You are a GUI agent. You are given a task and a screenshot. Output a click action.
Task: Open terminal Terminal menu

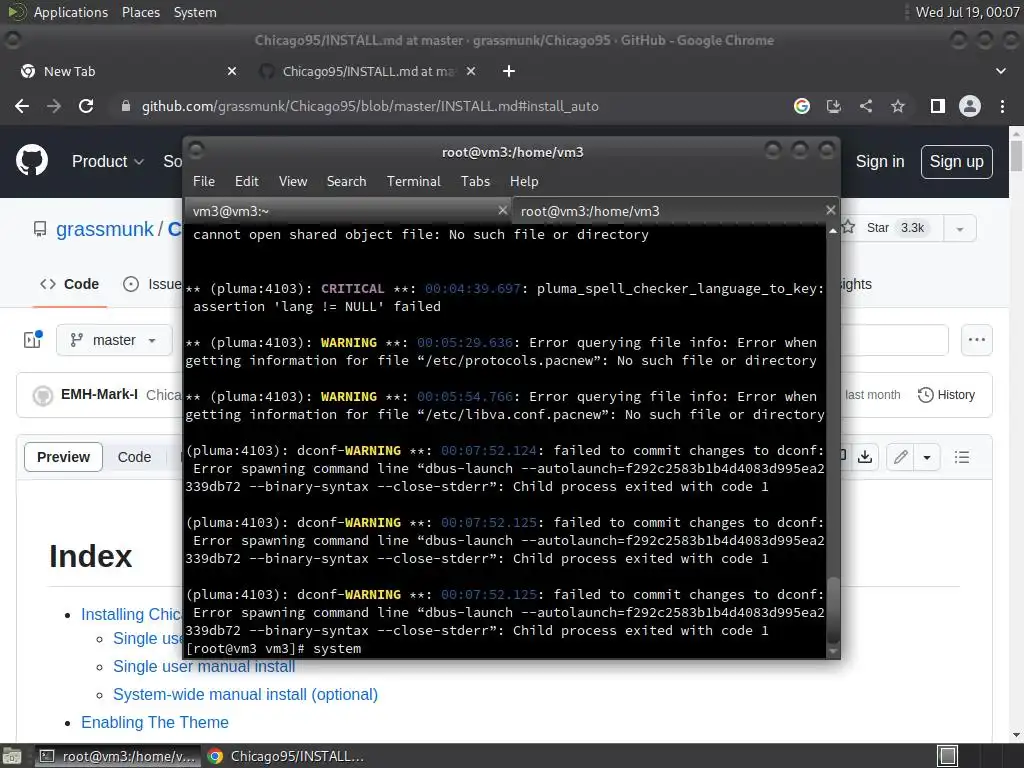pyautogui.click(x=413, y=182)
